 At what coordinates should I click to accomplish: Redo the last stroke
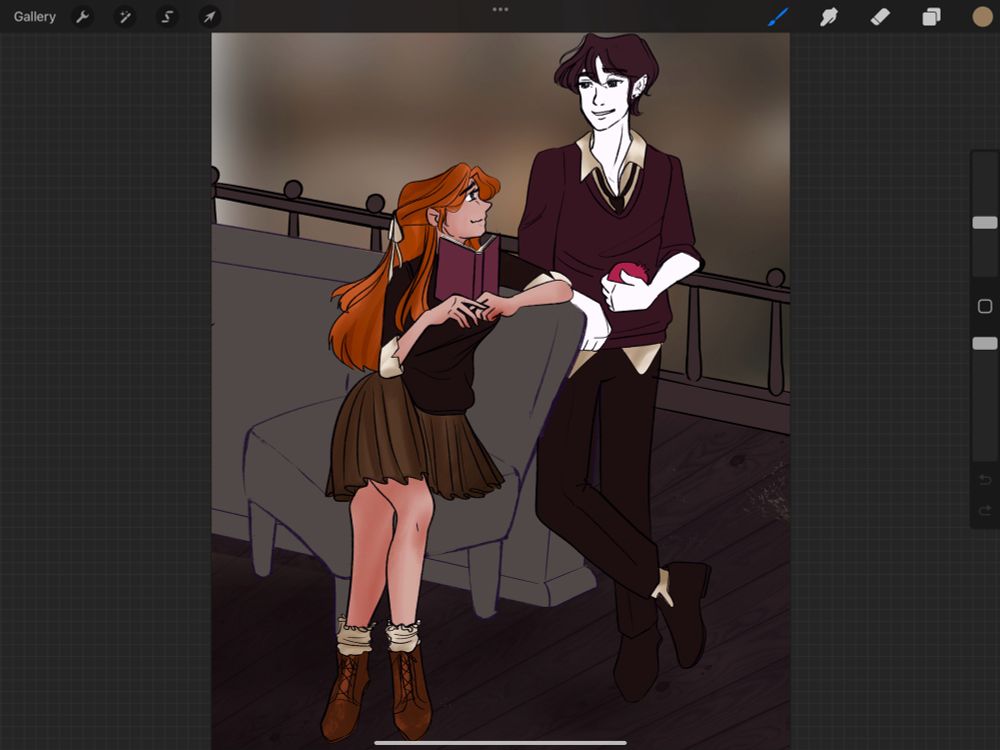coord(985,510)
